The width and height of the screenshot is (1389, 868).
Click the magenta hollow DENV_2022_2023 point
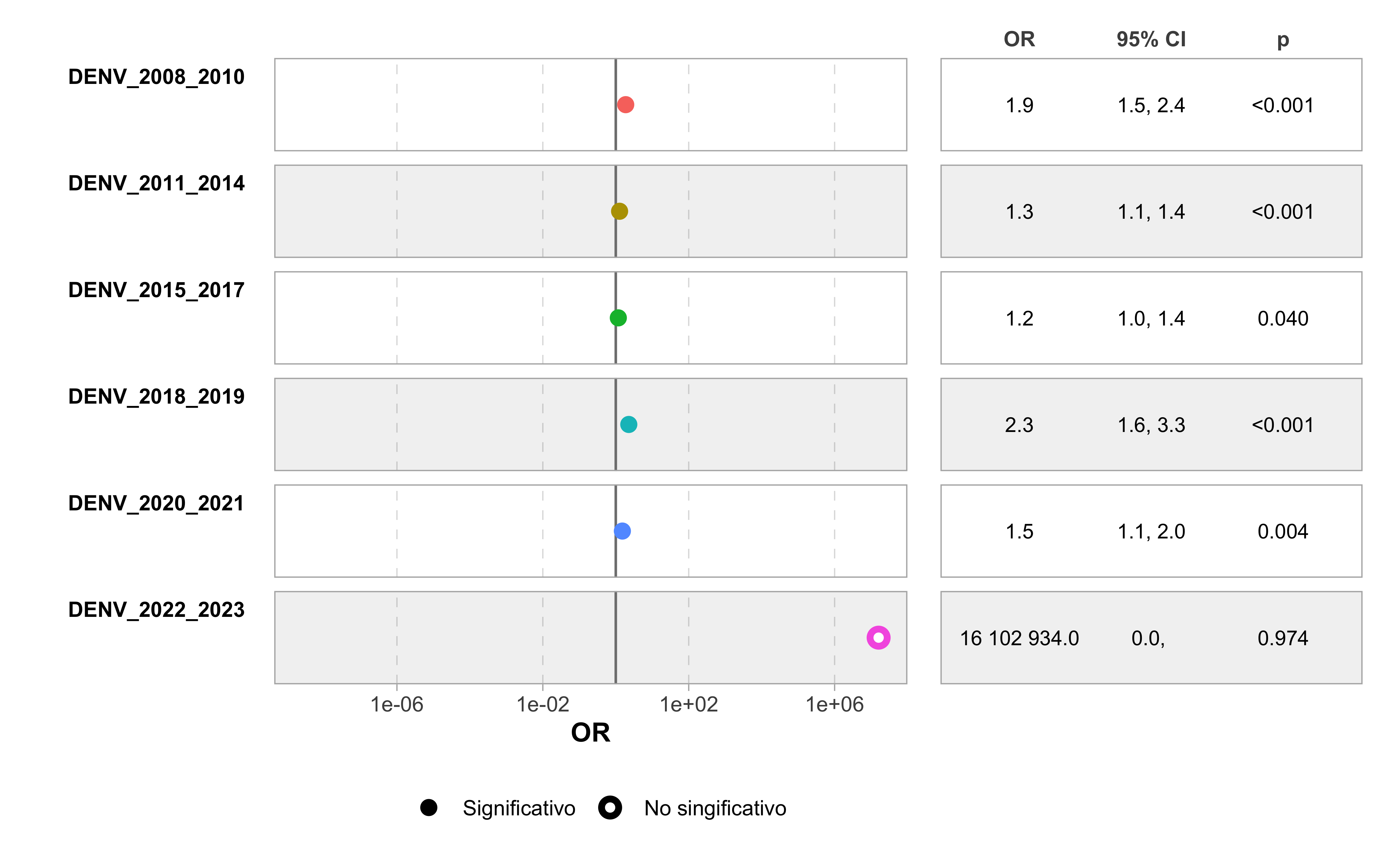click(878, 637)
